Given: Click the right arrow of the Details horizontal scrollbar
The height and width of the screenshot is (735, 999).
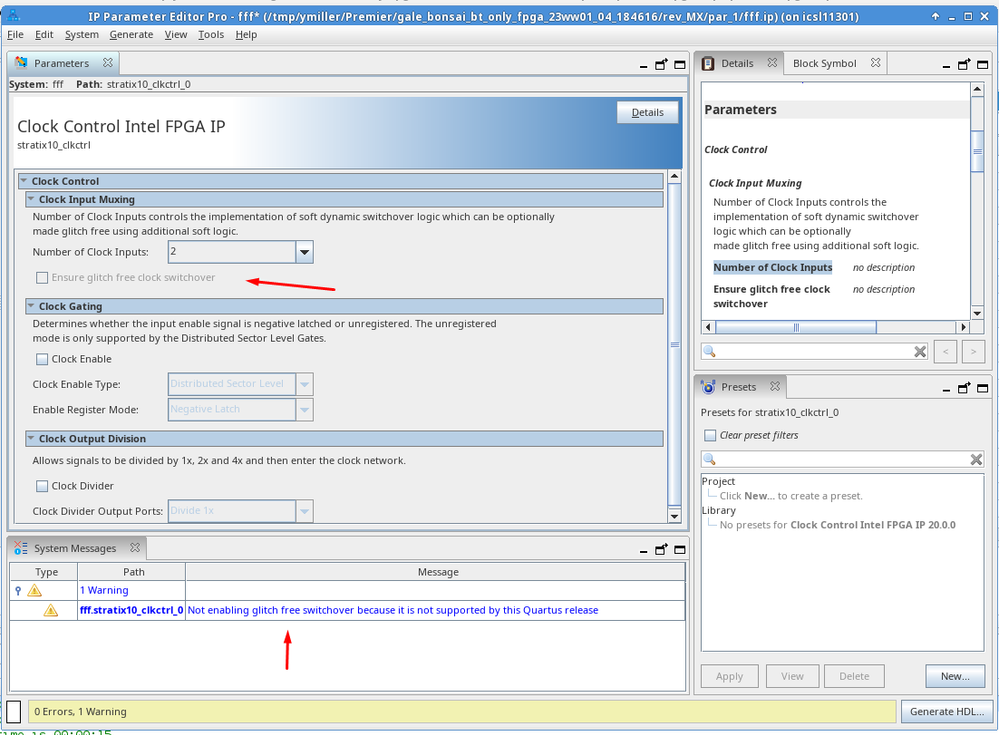Looking at the screenshot, I should coord(963,327).
